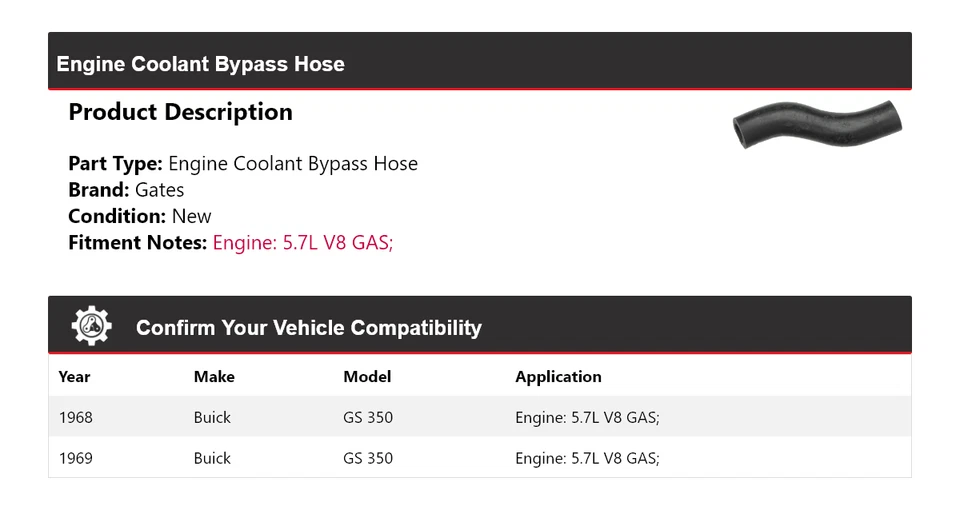The width and height of the screenshot is (960, 510).
Task: Click the Application cell in the 1968 row
Action: 587,417
